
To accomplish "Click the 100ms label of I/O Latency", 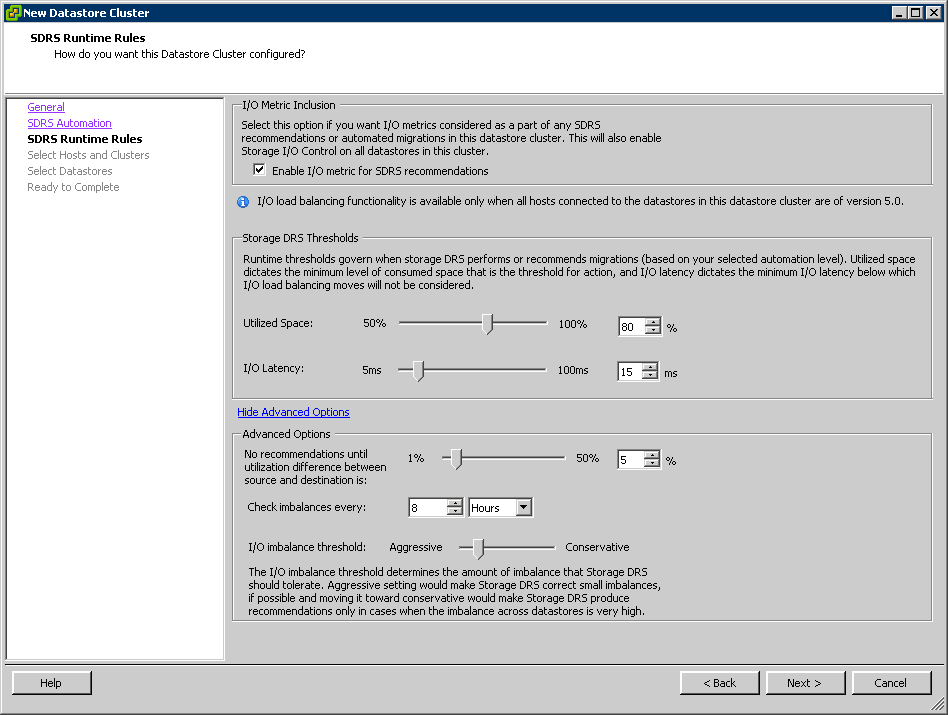I will (x=573, y=370).
